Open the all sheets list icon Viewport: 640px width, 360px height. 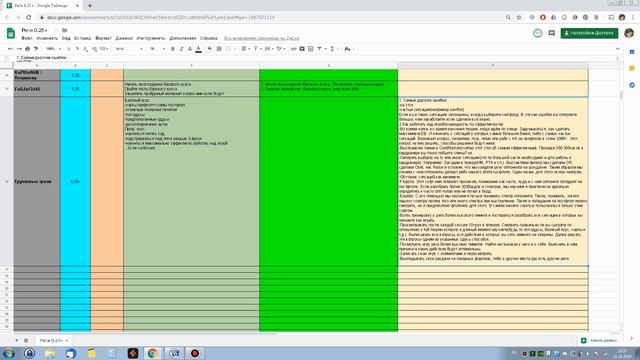[26, 340]
